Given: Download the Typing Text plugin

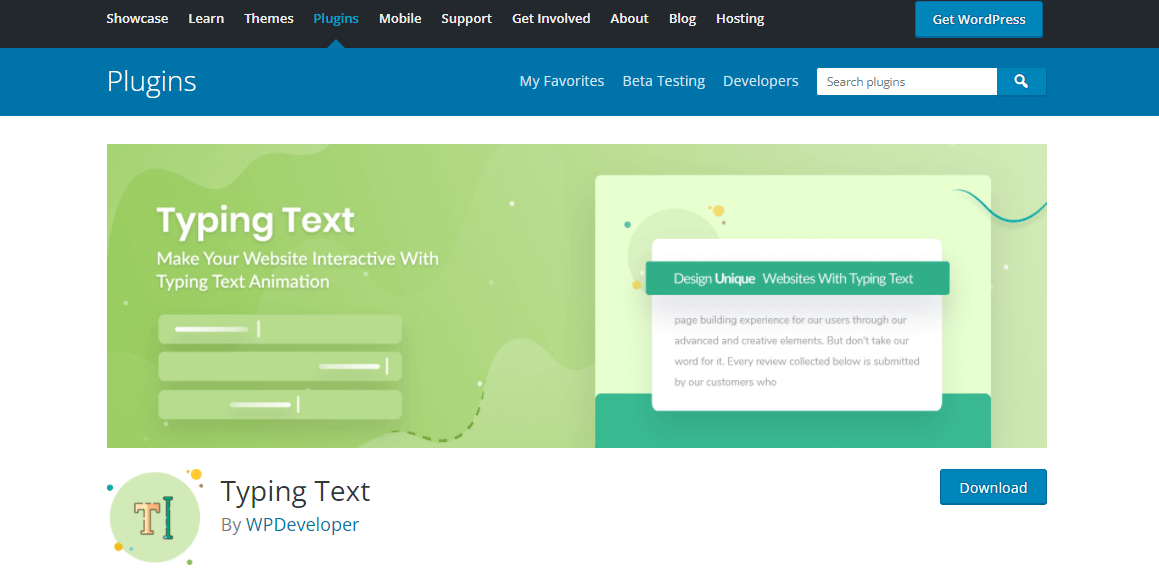Looking at the screenshot, I should (x=992, y=487).
